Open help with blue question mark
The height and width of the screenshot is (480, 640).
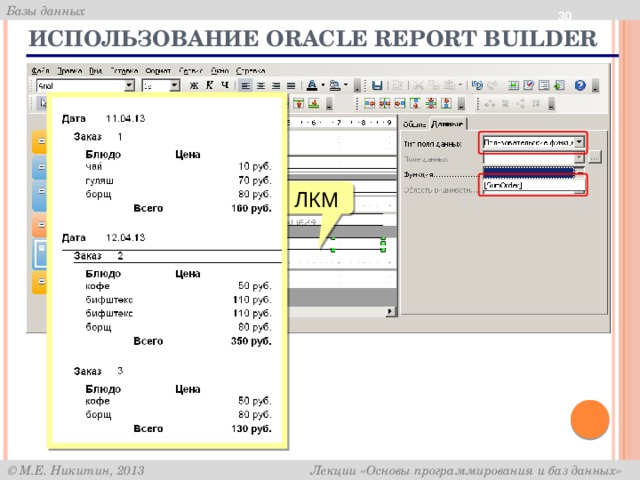point(580,85)
